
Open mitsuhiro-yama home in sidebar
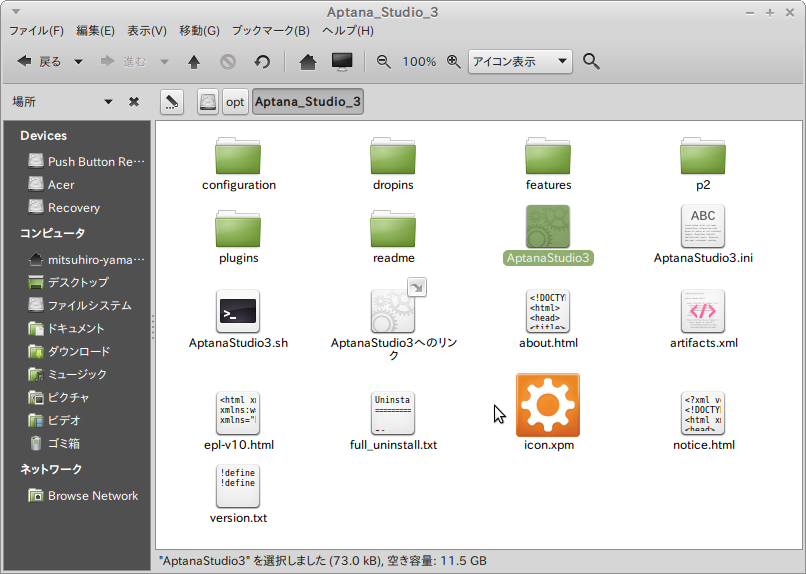86,260
